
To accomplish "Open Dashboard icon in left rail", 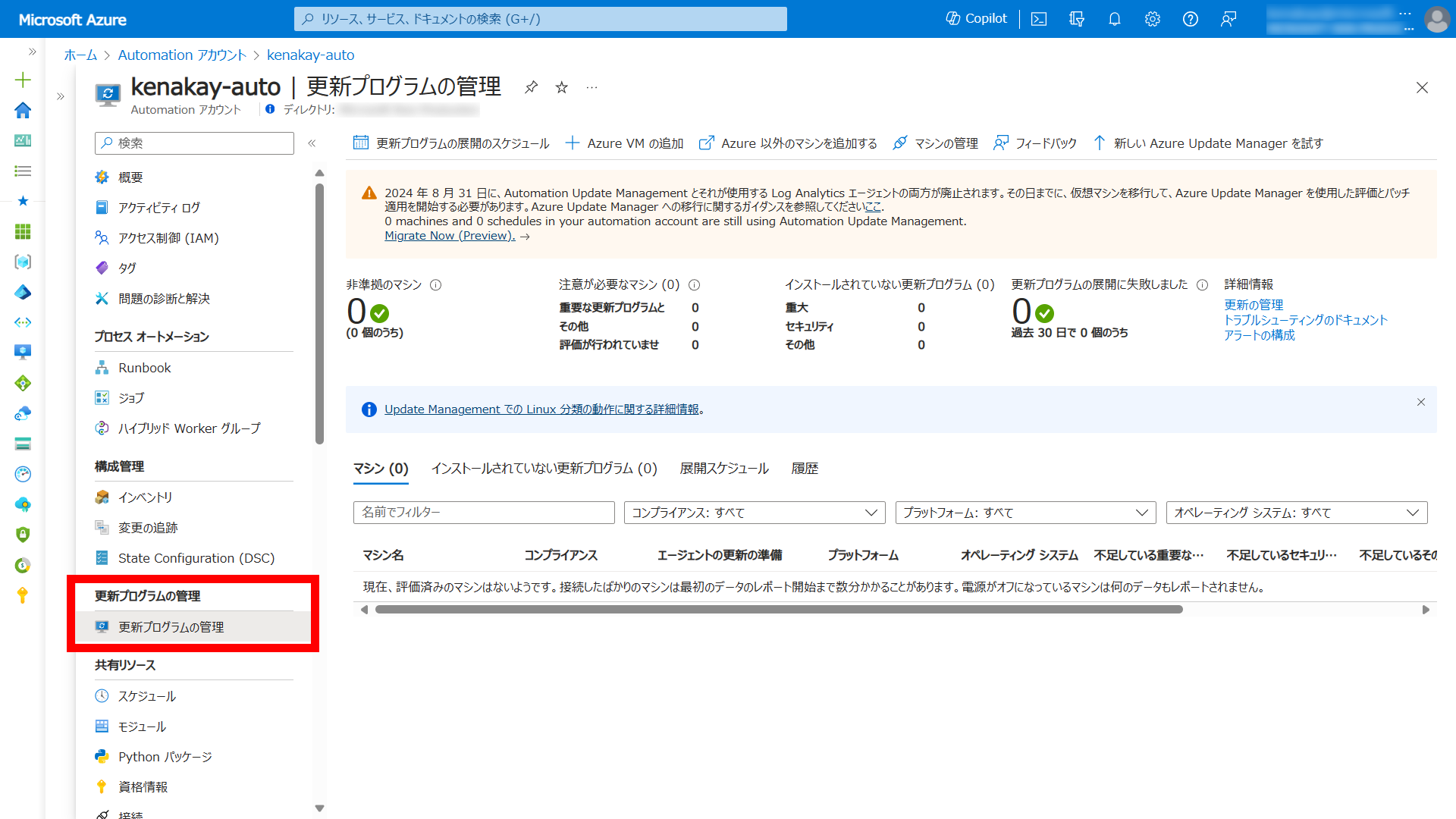I will (x=23, y=141).
